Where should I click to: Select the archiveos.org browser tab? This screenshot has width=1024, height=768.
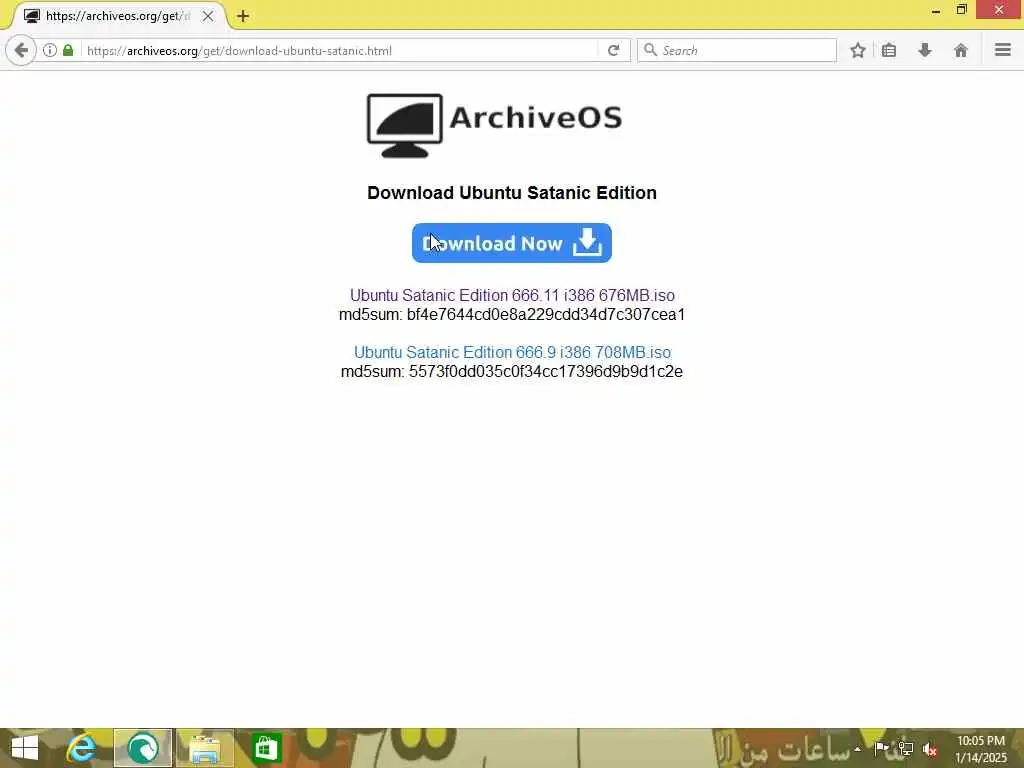click(x=119, y=16)
